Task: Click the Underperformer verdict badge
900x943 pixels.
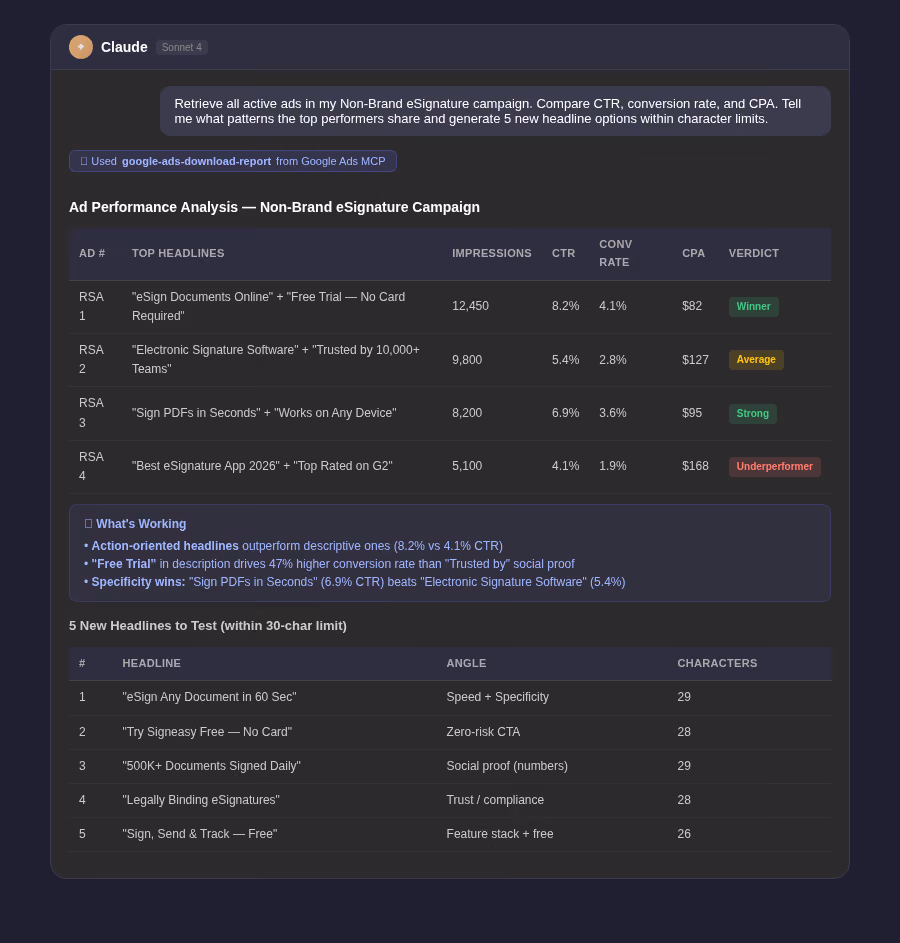Action: pyautogui.click(x=774, y=467)
